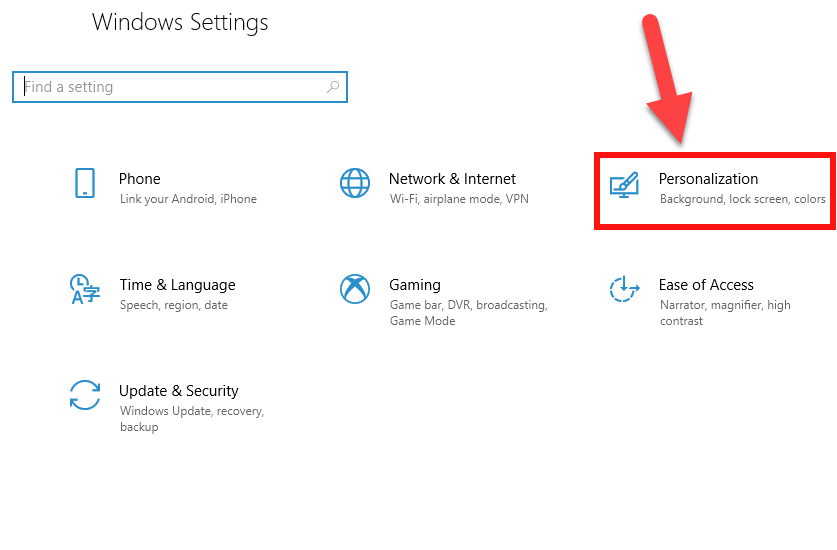The image size is (837, 550).
Task: Focus the "Find a setting" search field
Action: point(170,87)
